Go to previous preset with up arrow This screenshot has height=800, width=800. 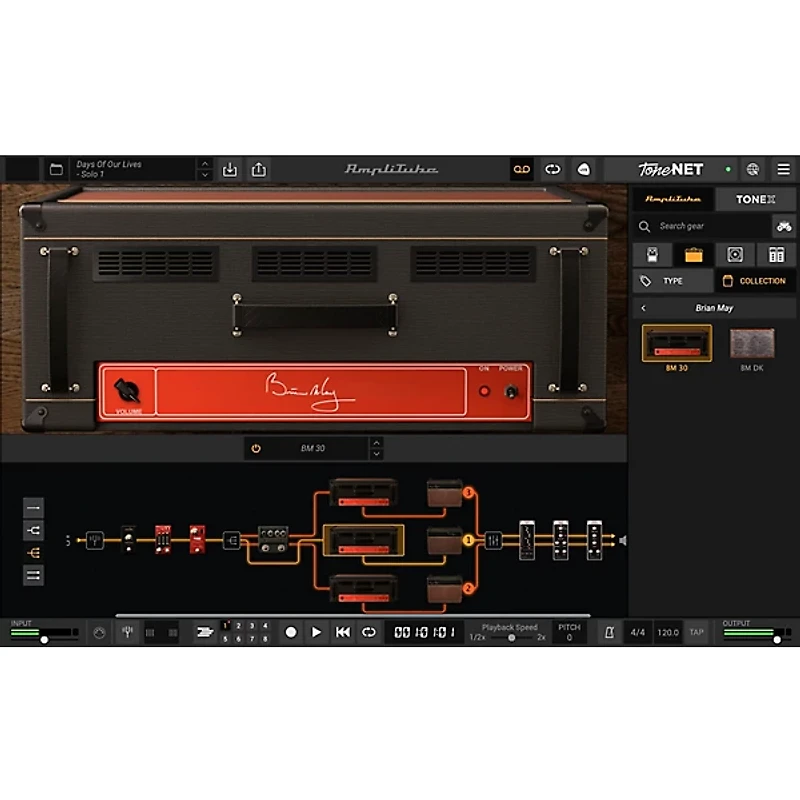(205, 164)
